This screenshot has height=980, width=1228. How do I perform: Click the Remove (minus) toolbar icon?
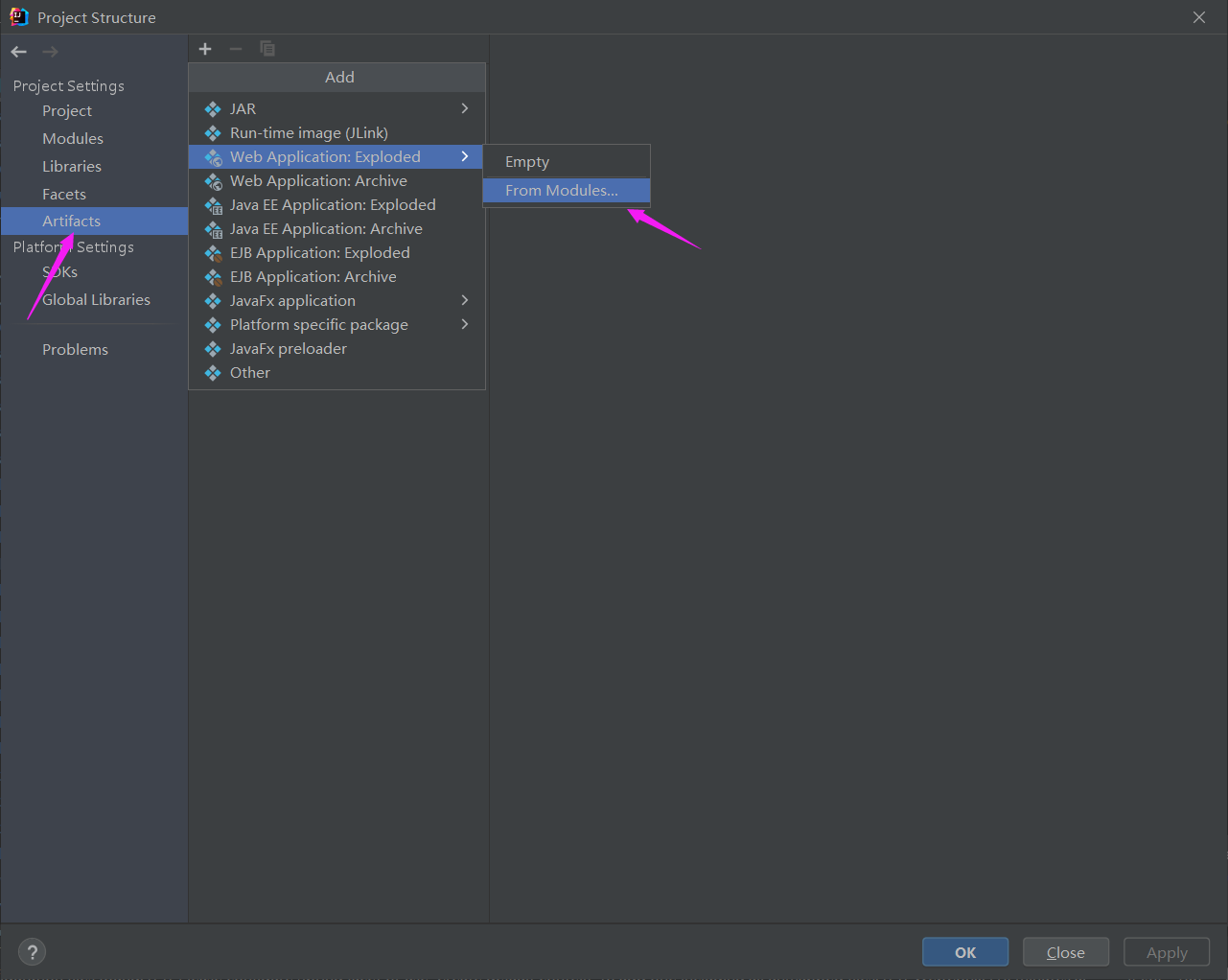click(236, 49)
